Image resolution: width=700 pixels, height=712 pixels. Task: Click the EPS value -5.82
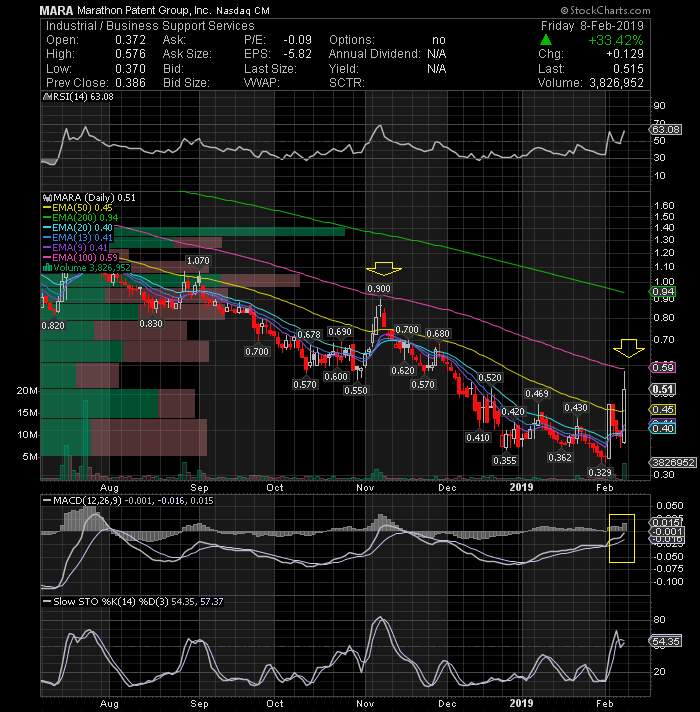(297, 54)
